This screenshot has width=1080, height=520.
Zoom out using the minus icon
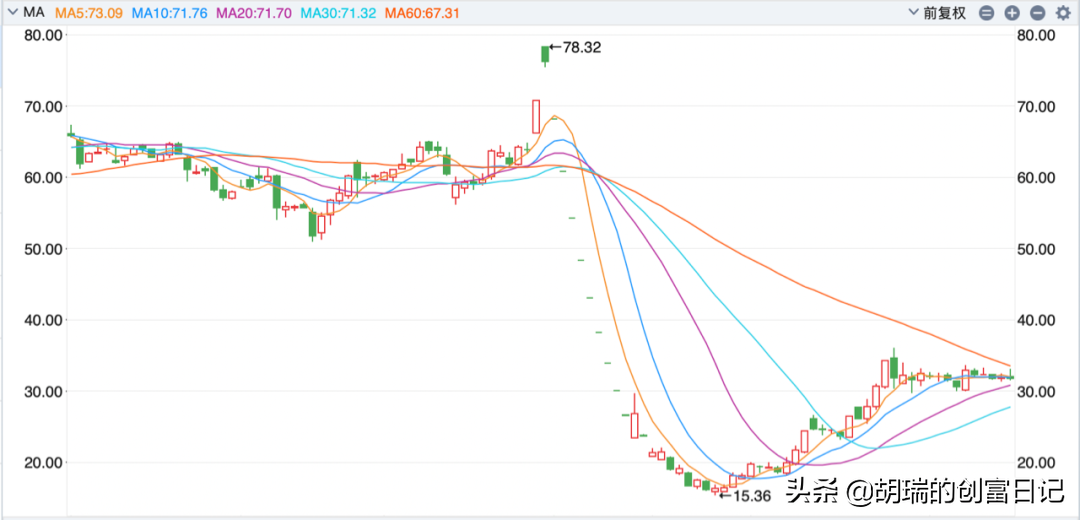[1037, 12]
